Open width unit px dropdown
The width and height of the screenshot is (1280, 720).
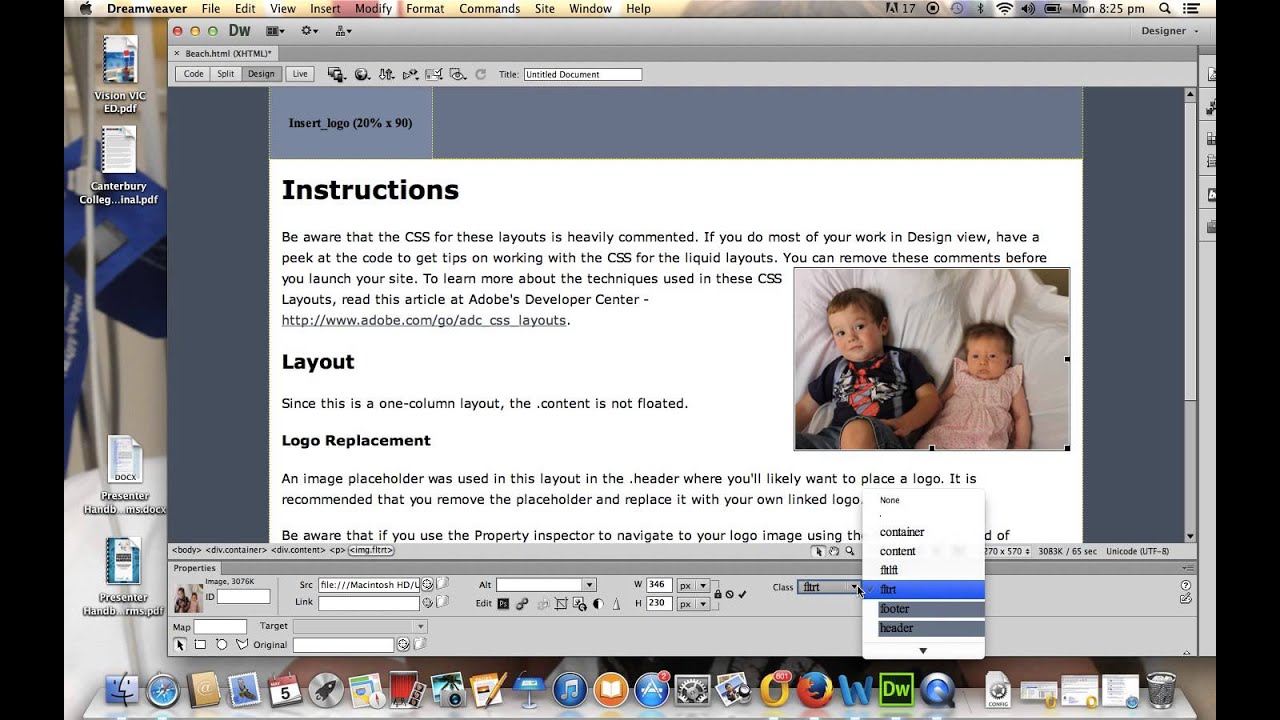(x=693, y=585)
